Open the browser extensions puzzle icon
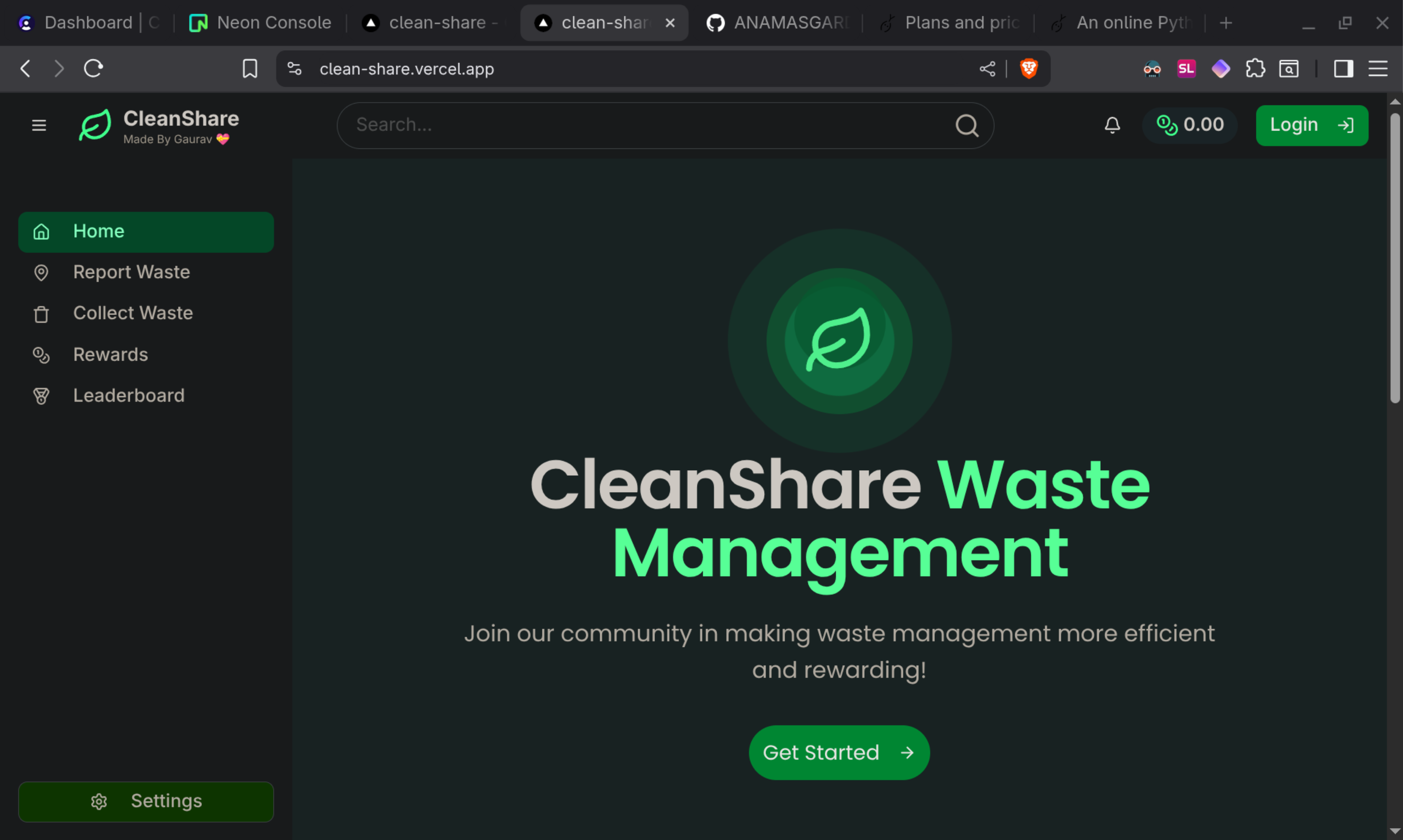Image resolution: width=1403 pixels, height=840 pixels. click(x=1255, y=68)
